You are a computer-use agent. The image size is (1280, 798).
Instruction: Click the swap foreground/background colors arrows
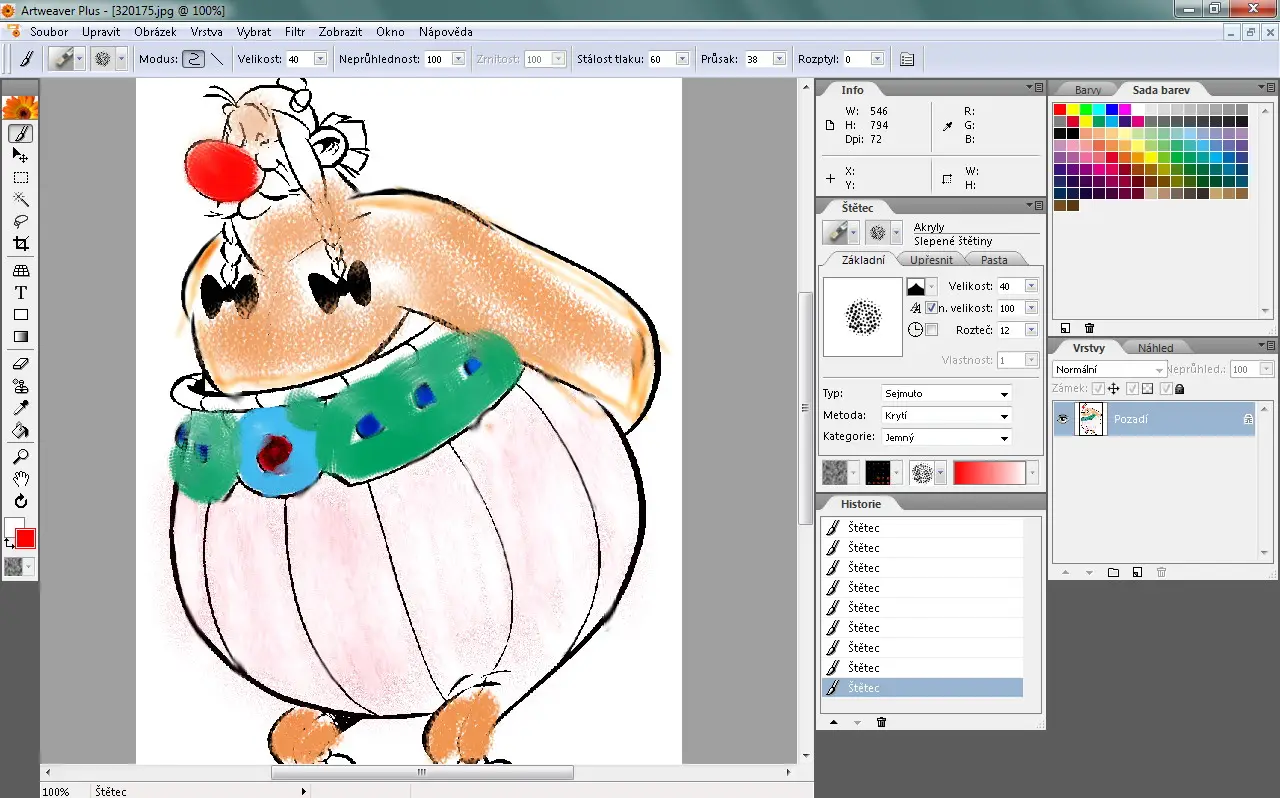pyautogui.click(x=10, y=544)
